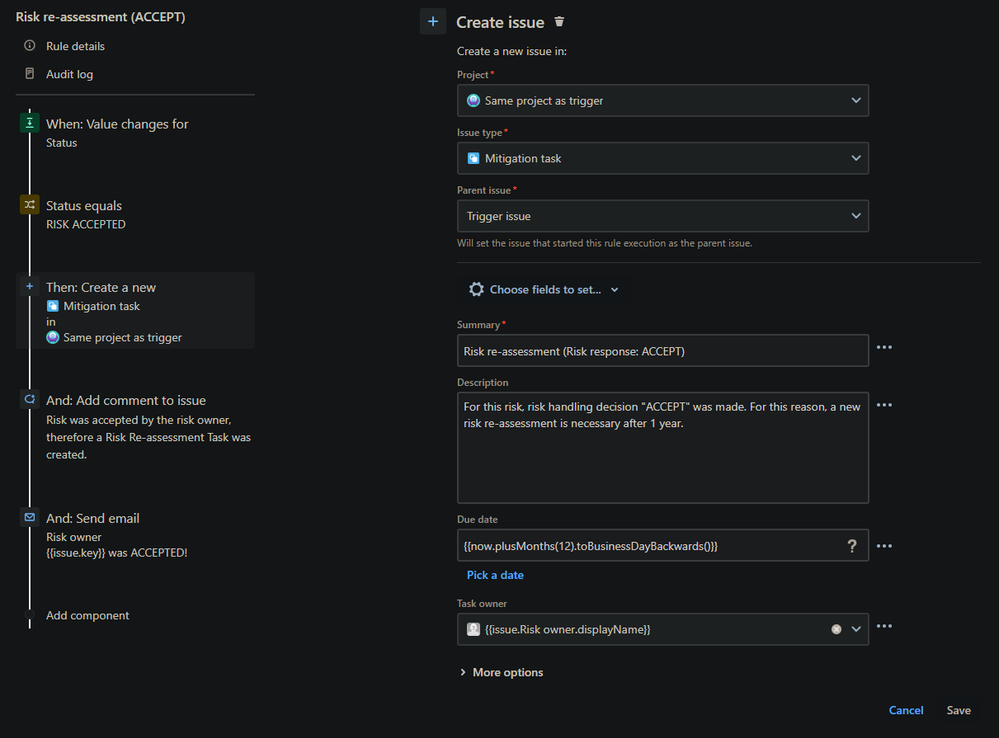Click into the Summary field

point(663,351)
